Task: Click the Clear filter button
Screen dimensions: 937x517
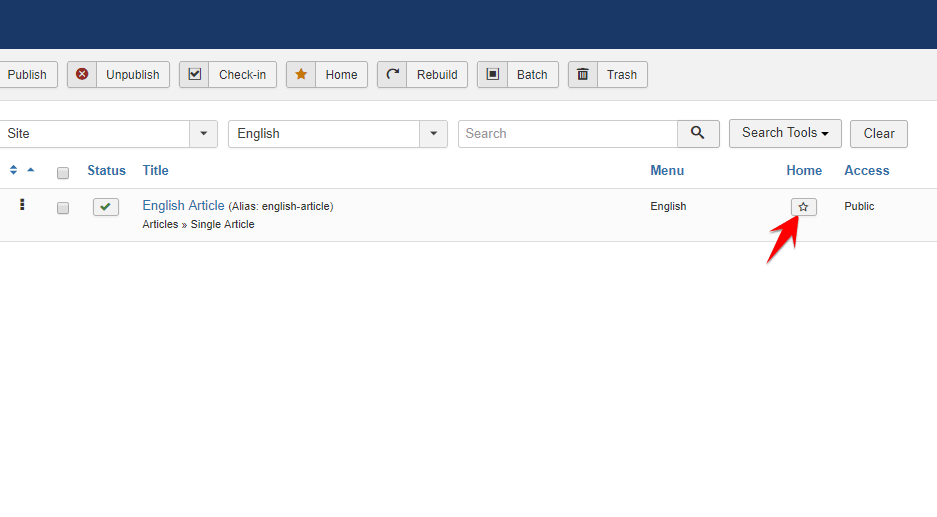Action: click(x=879, y=133)
